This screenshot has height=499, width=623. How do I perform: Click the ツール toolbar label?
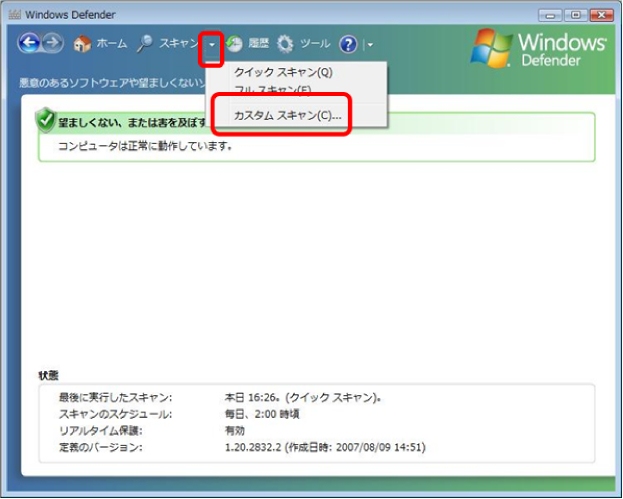tap(315, 45)
